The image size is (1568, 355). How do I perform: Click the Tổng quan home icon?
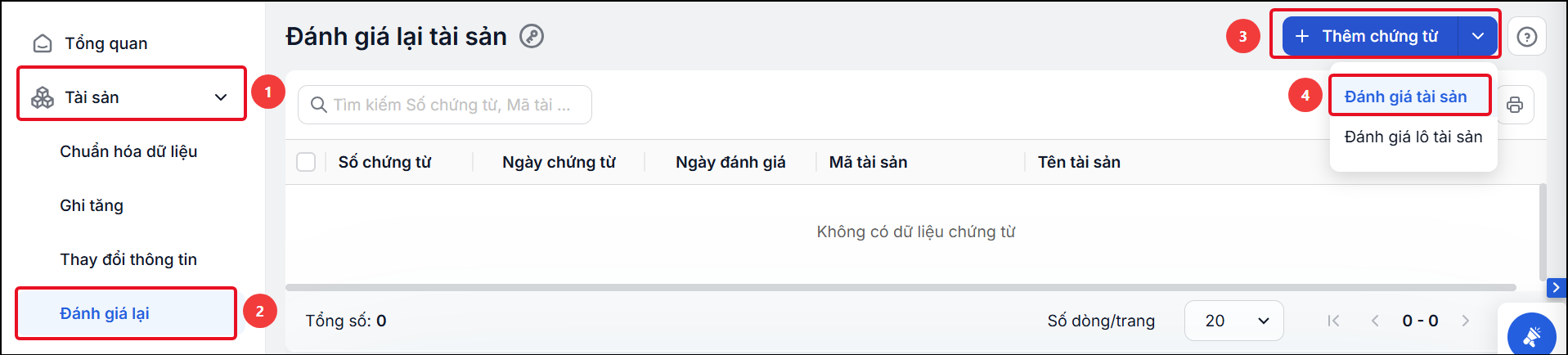pos(43,43)
